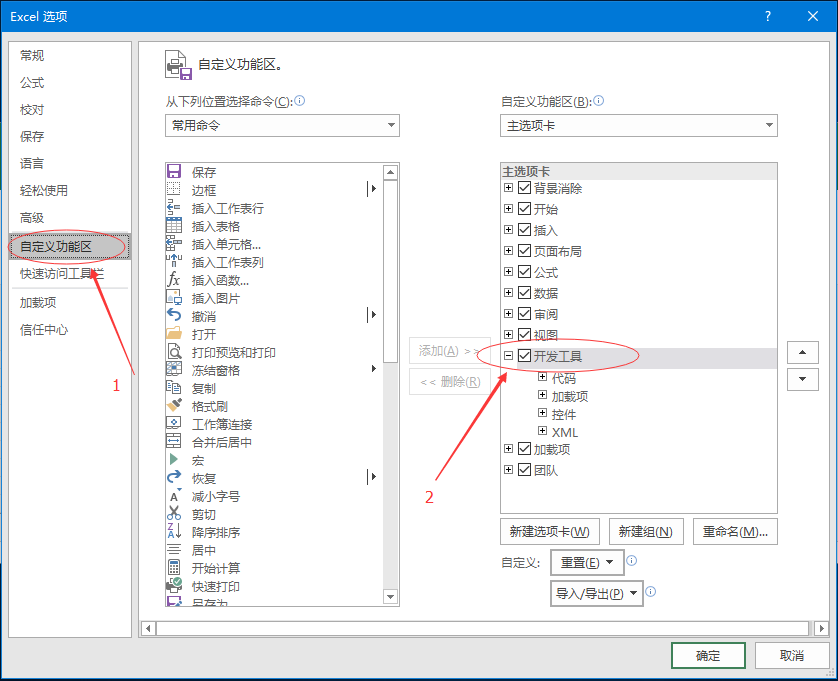Click the 插入工作表行 icon

tap(174, 207)
